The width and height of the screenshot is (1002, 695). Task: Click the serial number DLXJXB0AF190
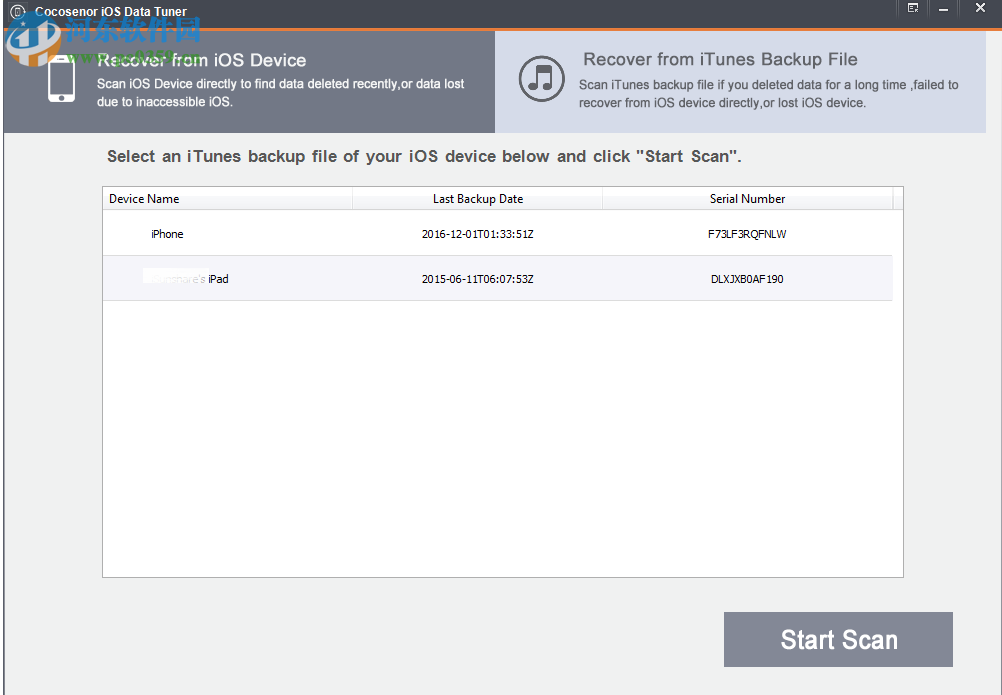[x=747, y=279]
